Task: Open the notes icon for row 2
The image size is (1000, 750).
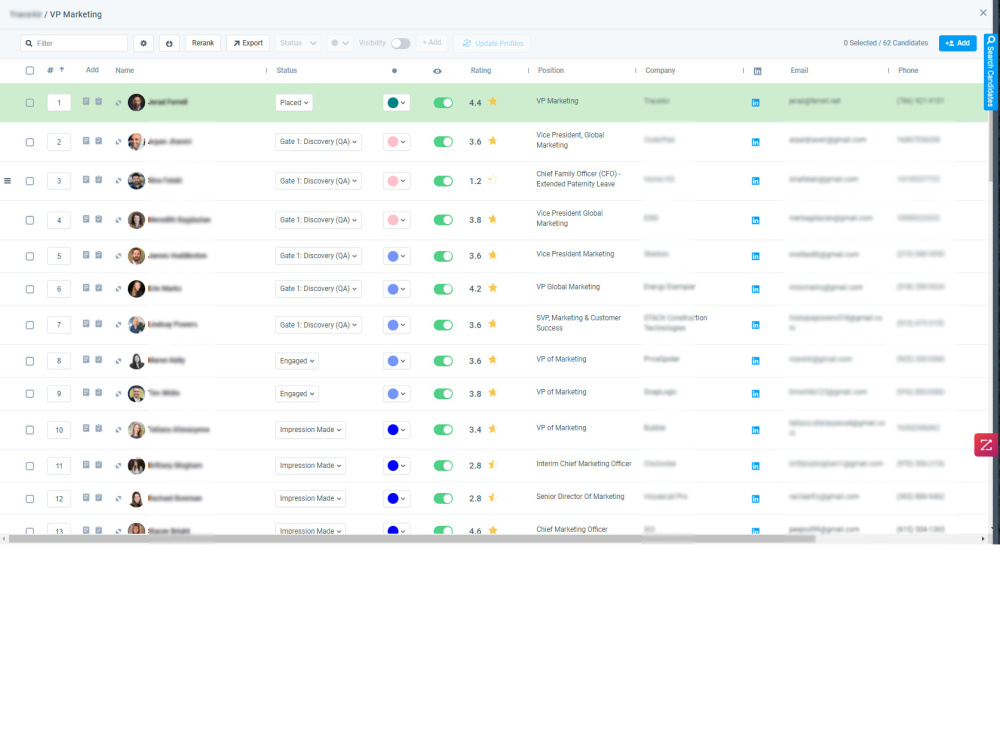Action: (x=86, y=141)
